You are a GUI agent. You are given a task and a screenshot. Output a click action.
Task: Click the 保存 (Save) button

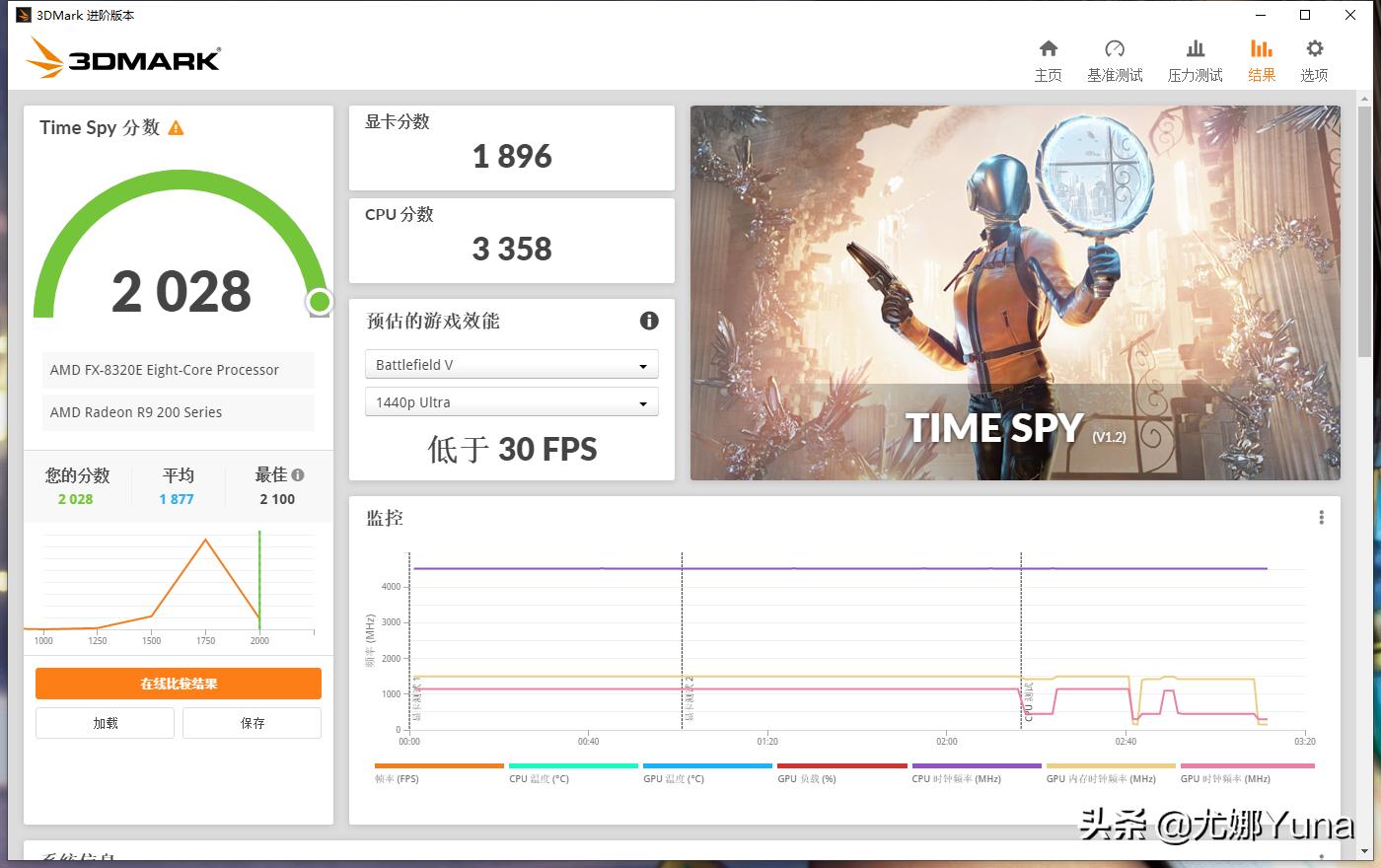coord(252,722)
